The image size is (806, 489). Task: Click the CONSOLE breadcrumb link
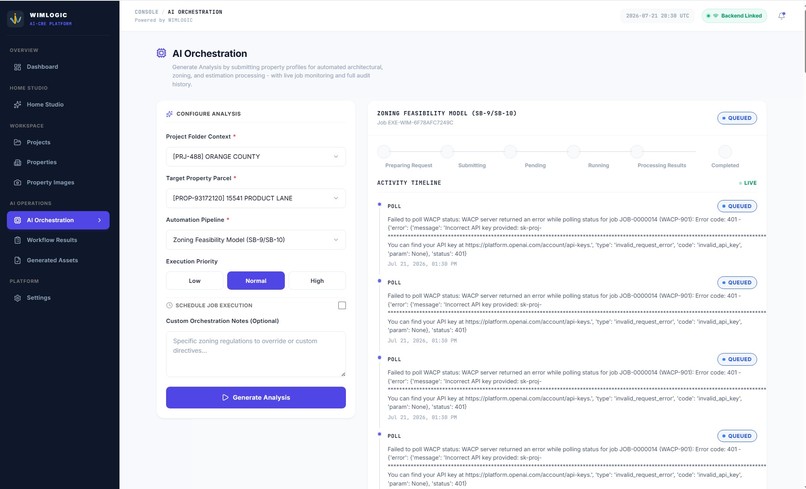click(x=146, y=12)
